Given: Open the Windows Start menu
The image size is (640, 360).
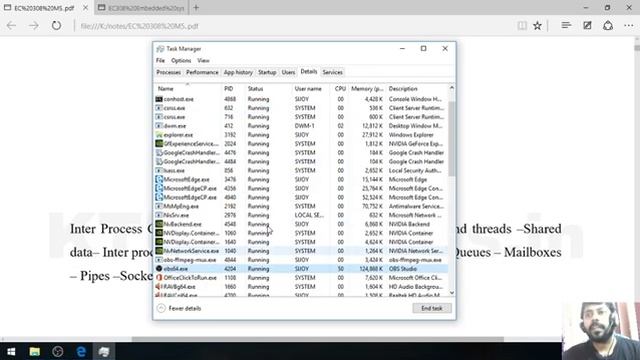Looking at the screenshot, I should [x=11, y=351].
